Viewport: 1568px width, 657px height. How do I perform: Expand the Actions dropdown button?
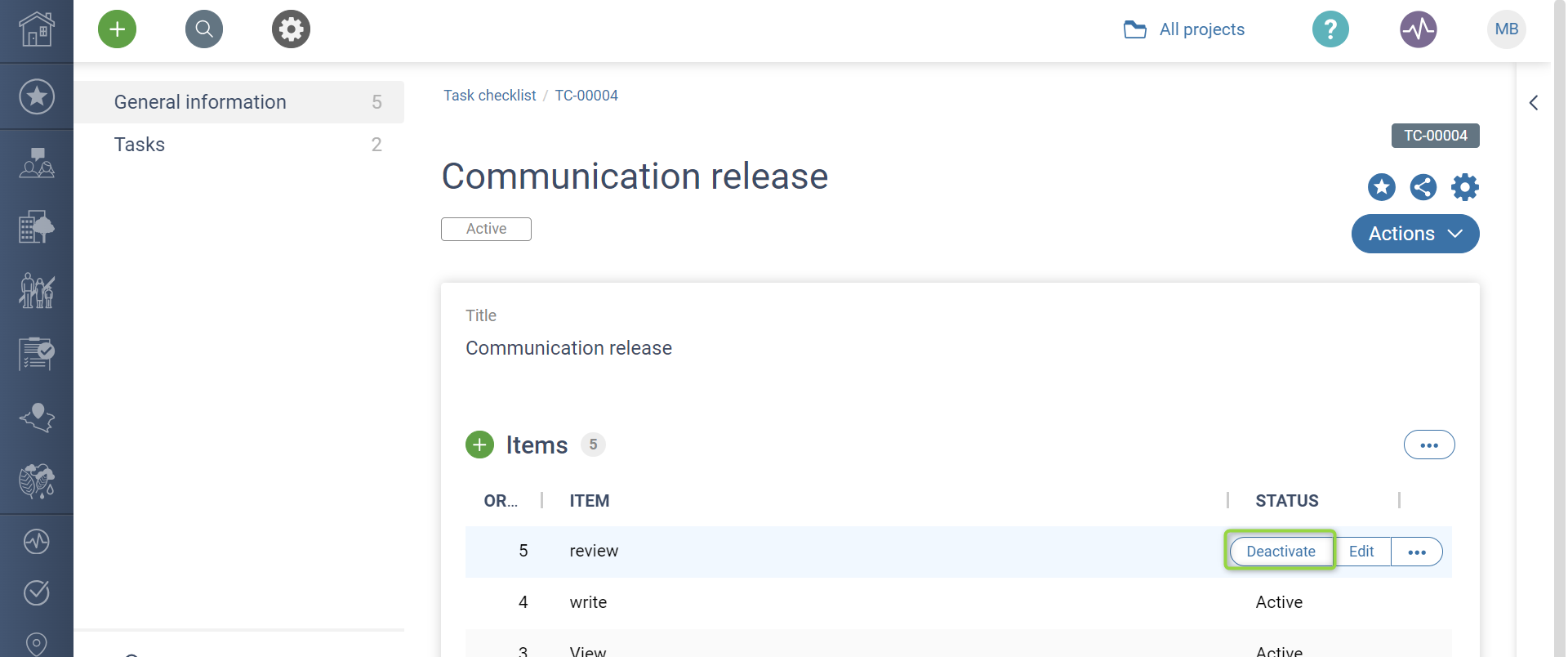tap(1414, 234)
